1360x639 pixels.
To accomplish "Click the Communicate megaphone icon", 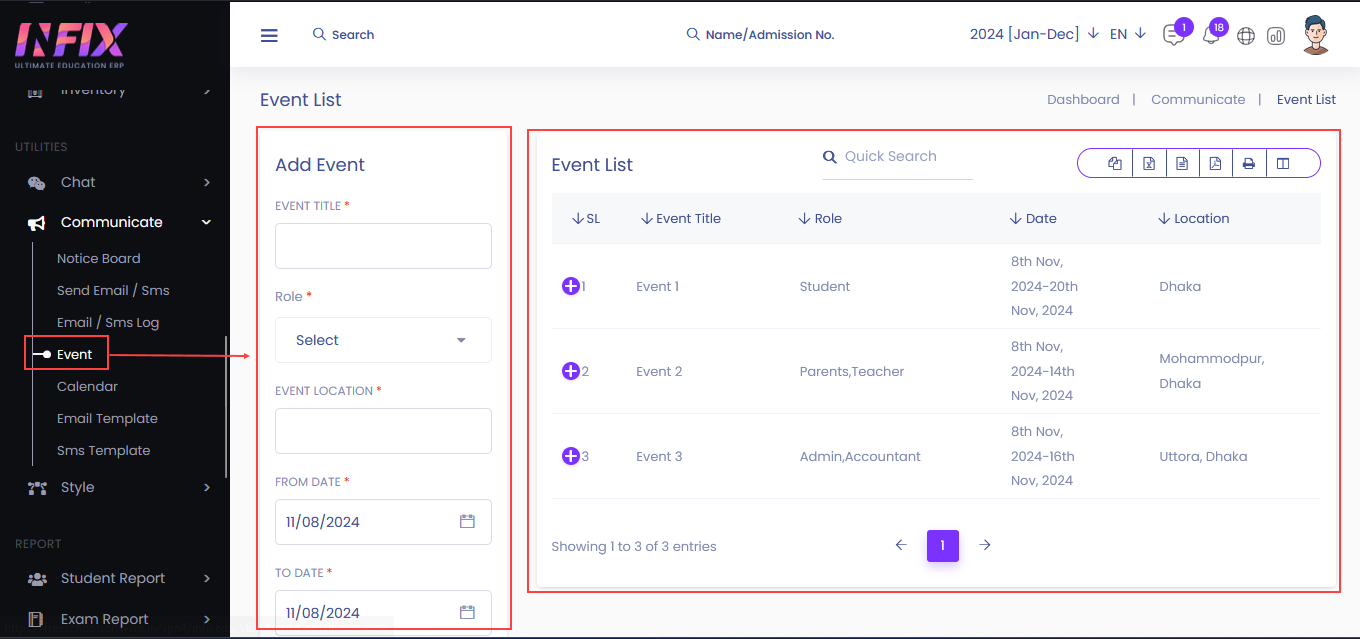I will tap(37, 223).
